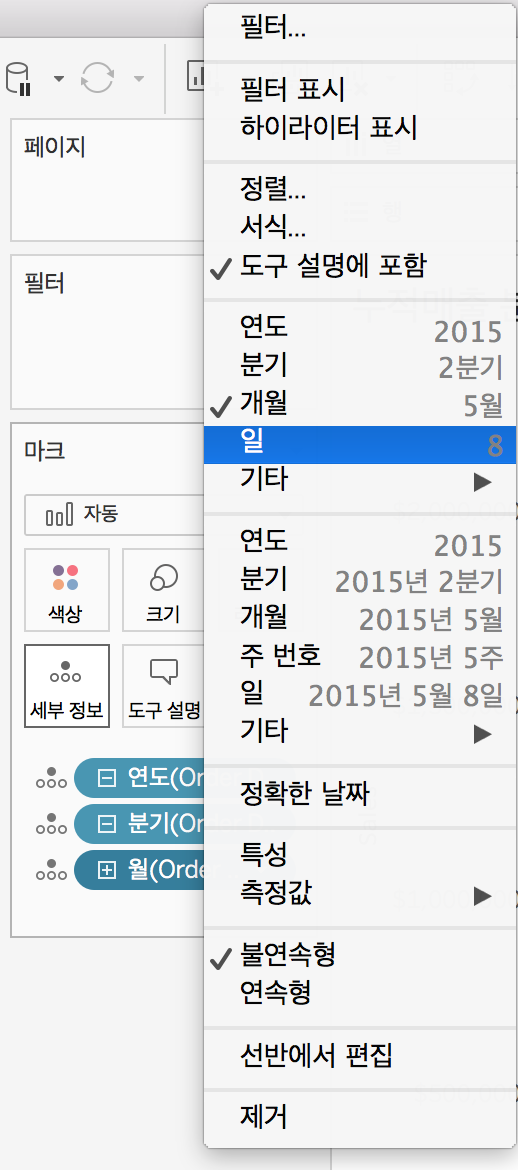Select discrete 연도 with value 2015
The height and width of the screenshot is (1170, 518).
pos(361,328)
